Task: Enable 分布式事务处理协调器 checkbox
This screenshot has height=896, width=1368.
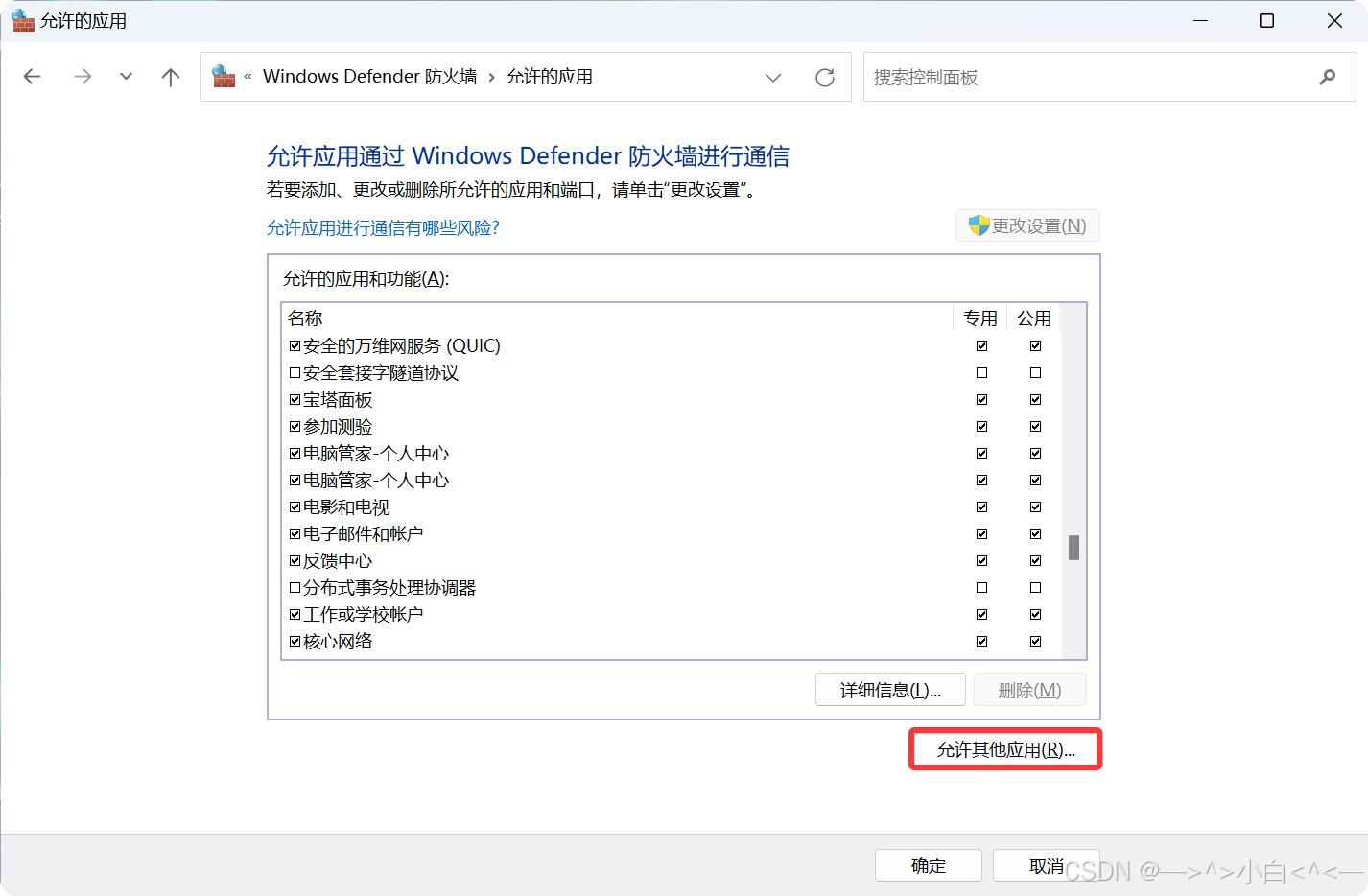Action: click(295, 587)
